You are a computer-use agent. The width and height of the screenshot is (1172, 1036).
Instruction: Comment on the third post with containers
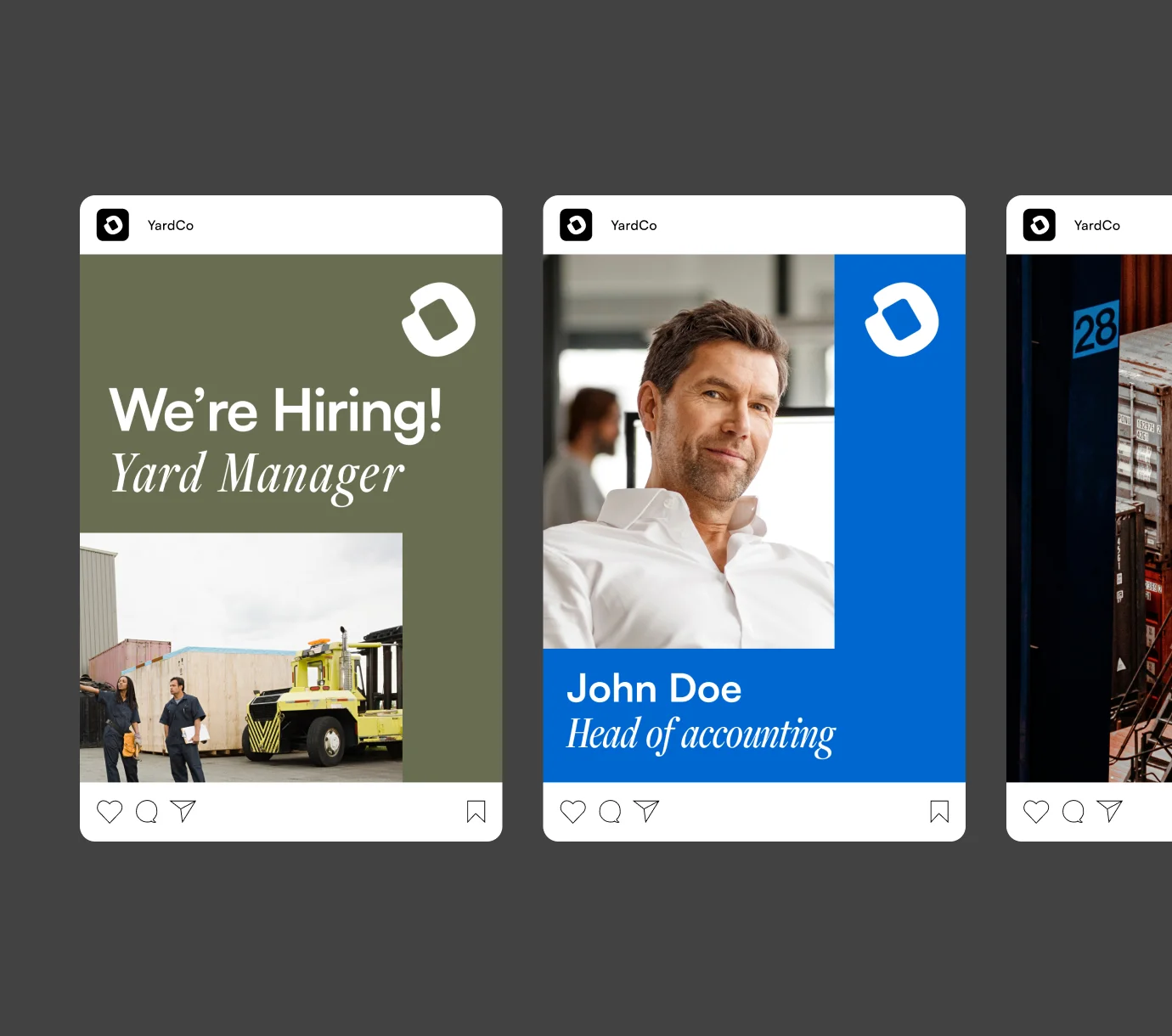[1073, 812]
